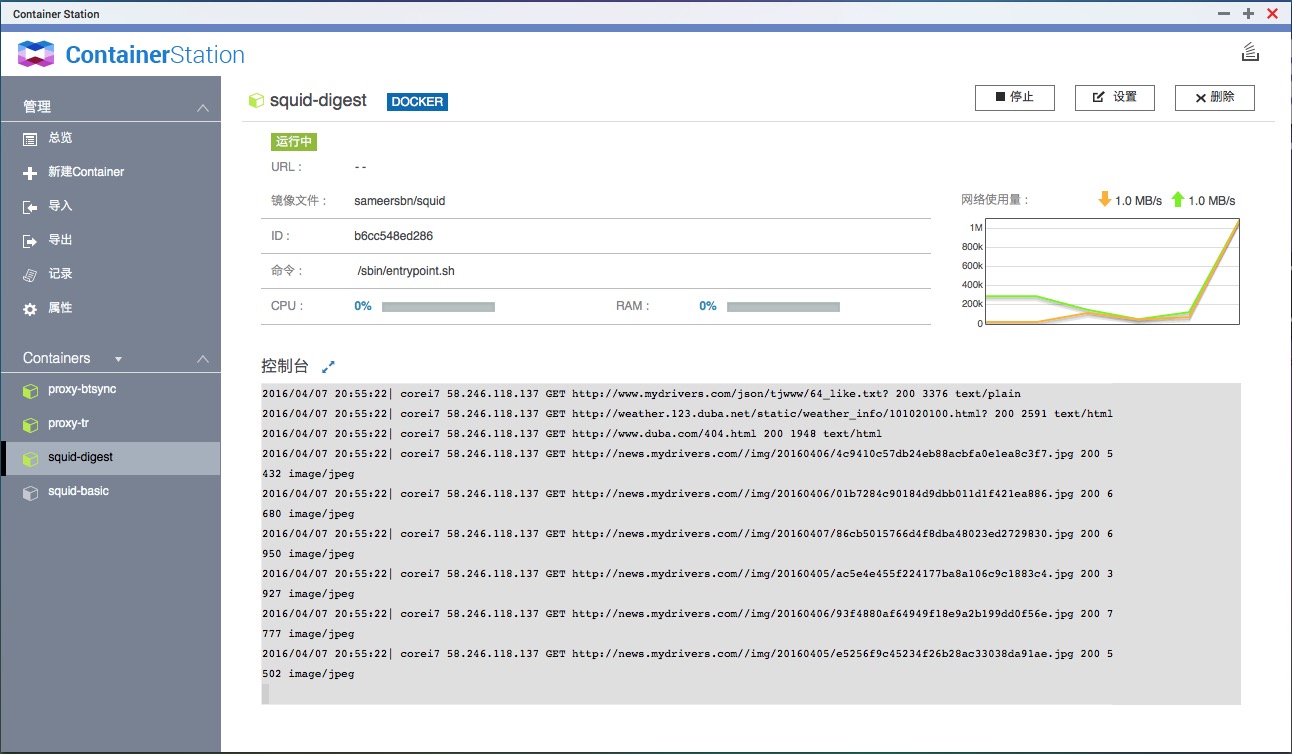
Task: Click the 属性 gear icon
Action: [x=30, y=309]
